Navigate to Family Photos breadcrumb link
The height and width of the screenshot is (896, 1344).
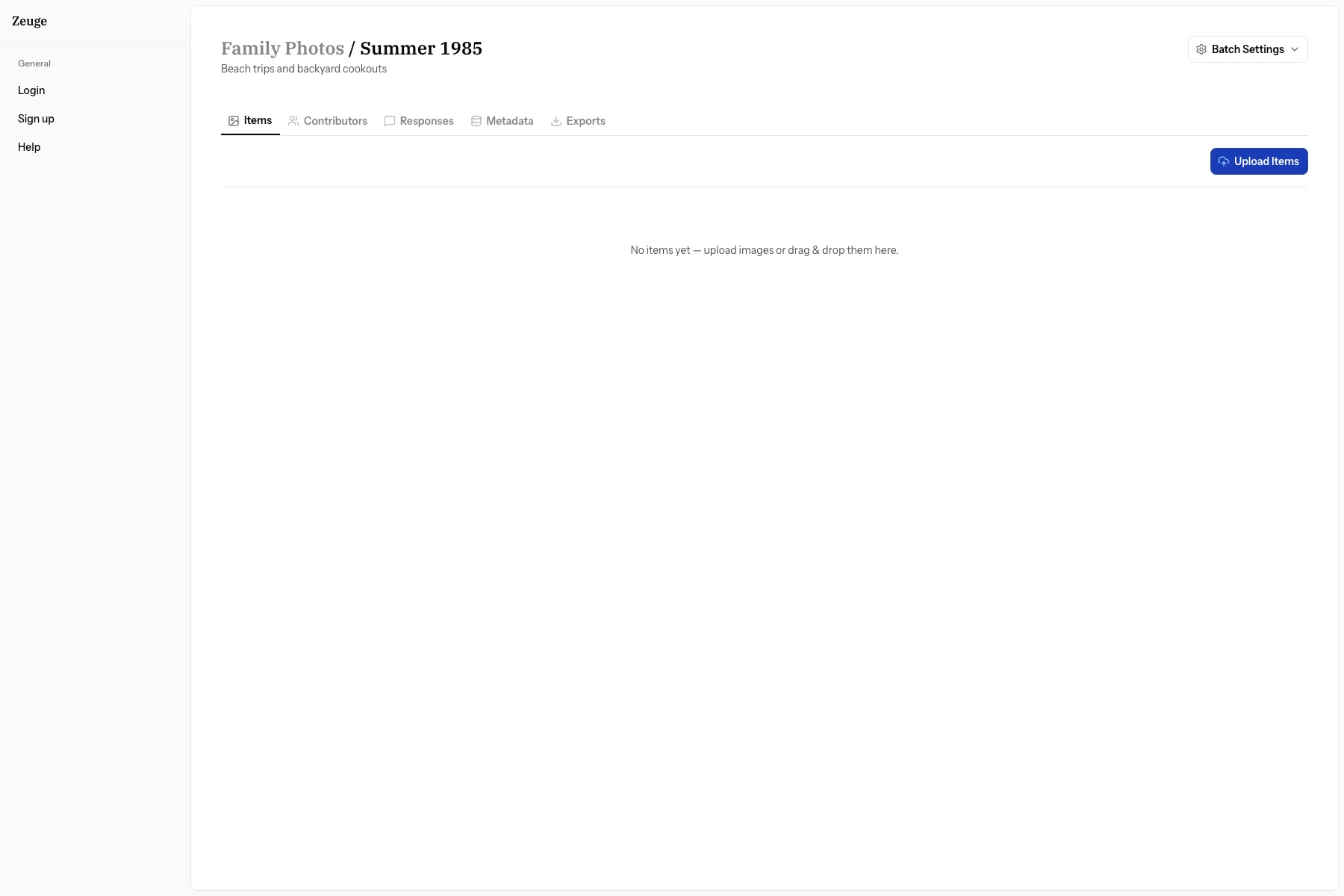click(282, 49)
